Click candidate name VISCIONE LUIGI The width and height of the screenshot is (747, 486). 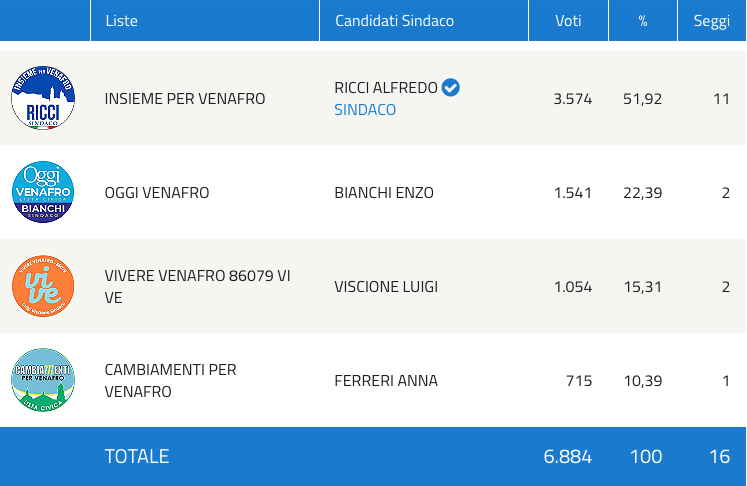point(386,286)
